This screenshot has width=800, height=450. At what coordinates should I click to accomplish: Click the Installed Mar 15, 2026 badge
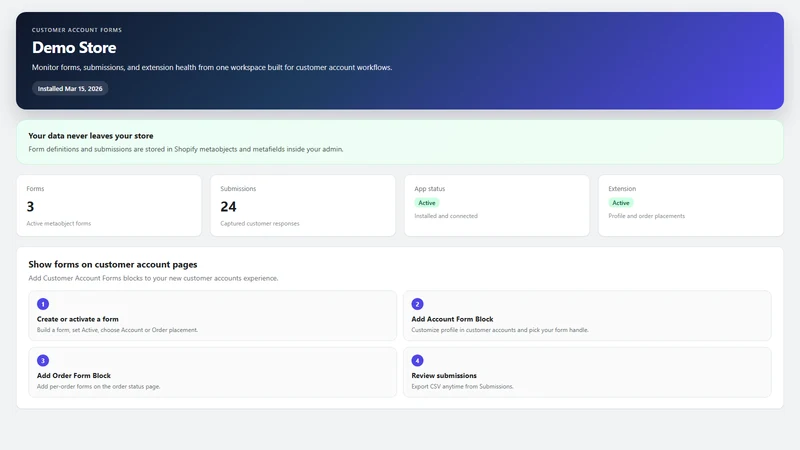point(70,88)
